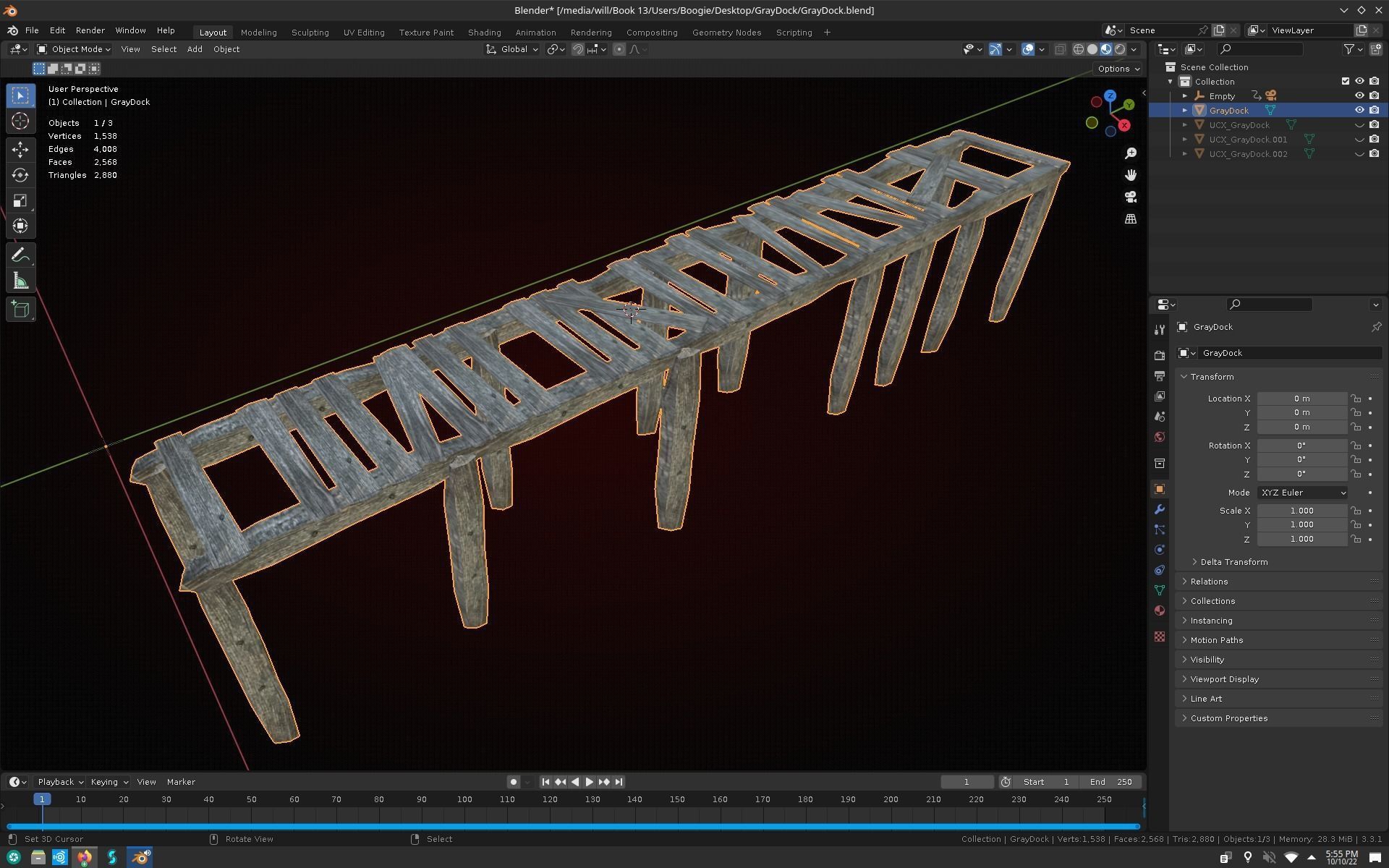Toggle camera view in viewport

point(1131,197)
